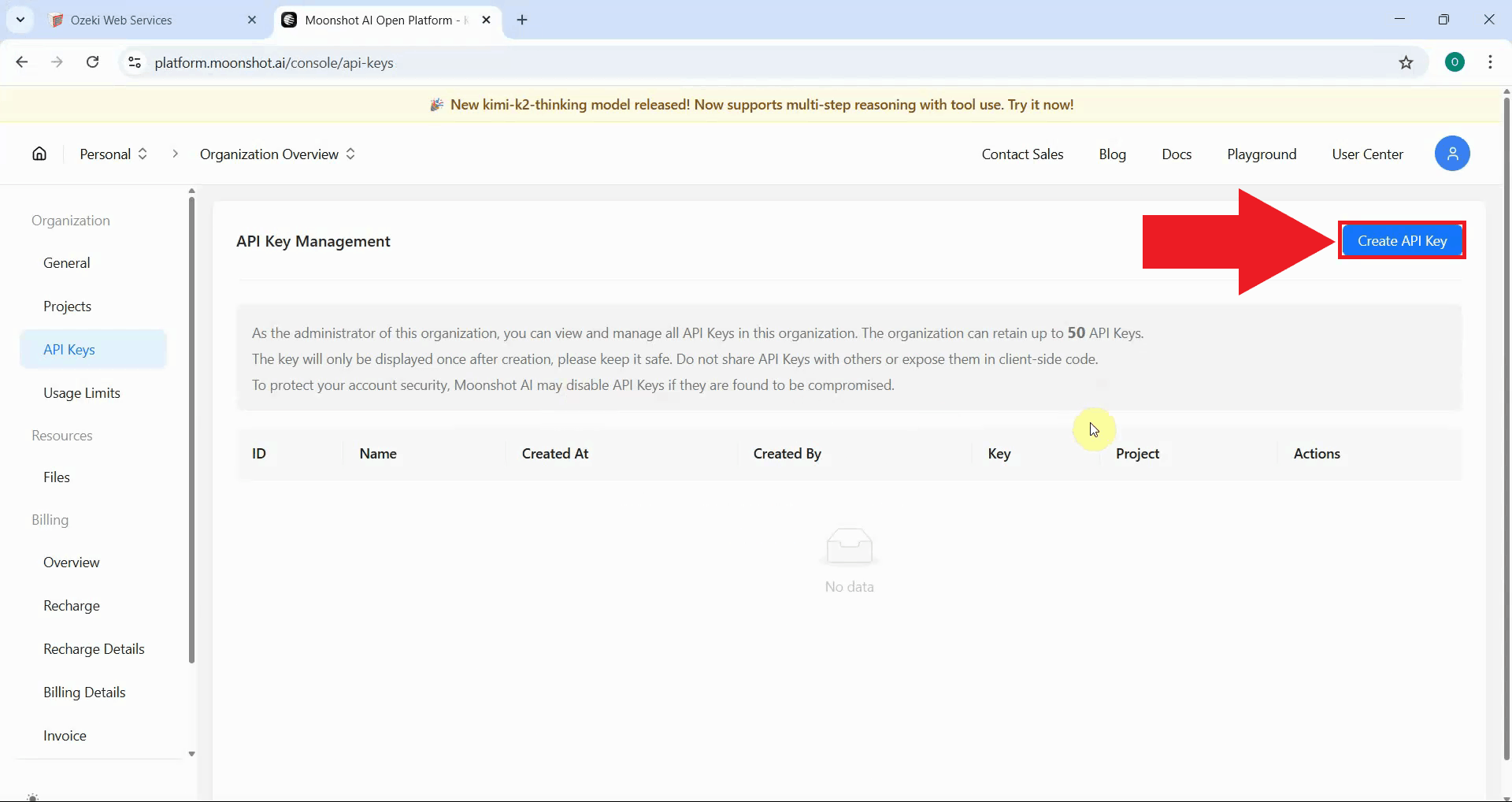Open Chrome's three-dot menu
This screenshot has height=802, width=1512.
pyautogui.click(x=1491, y=62)
